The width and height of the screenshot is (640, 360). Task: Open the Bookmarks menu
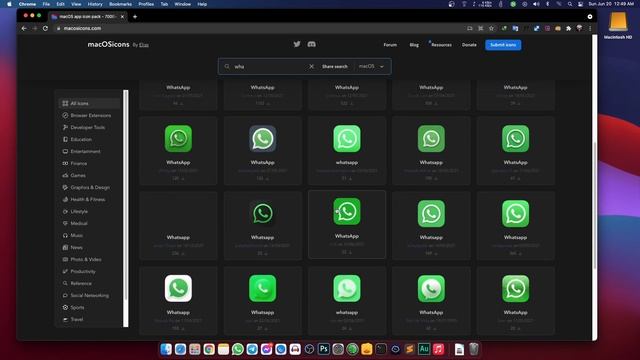tap(120, 4)
